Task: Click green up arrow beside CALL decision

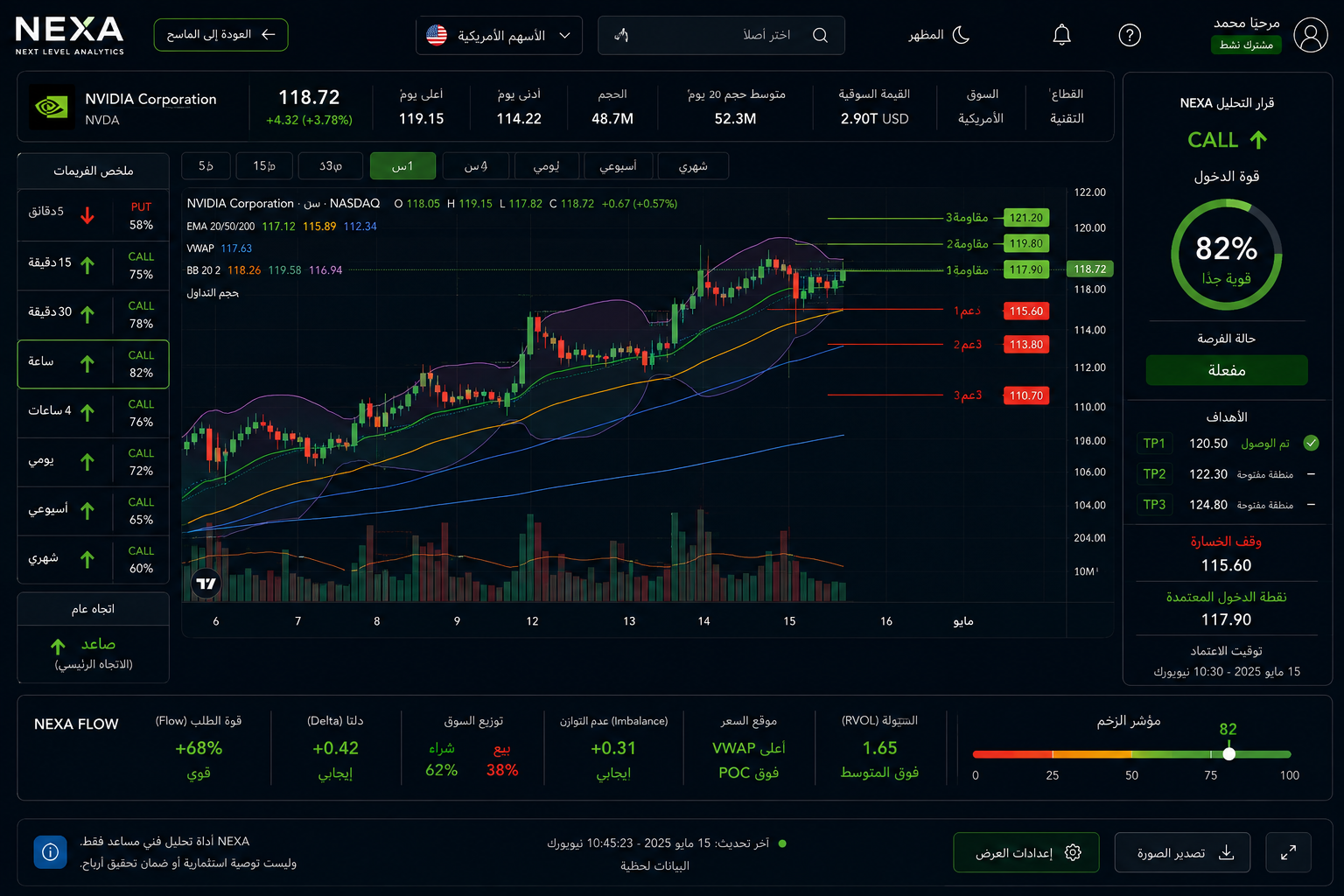Action: click(x=1258, y=139)
